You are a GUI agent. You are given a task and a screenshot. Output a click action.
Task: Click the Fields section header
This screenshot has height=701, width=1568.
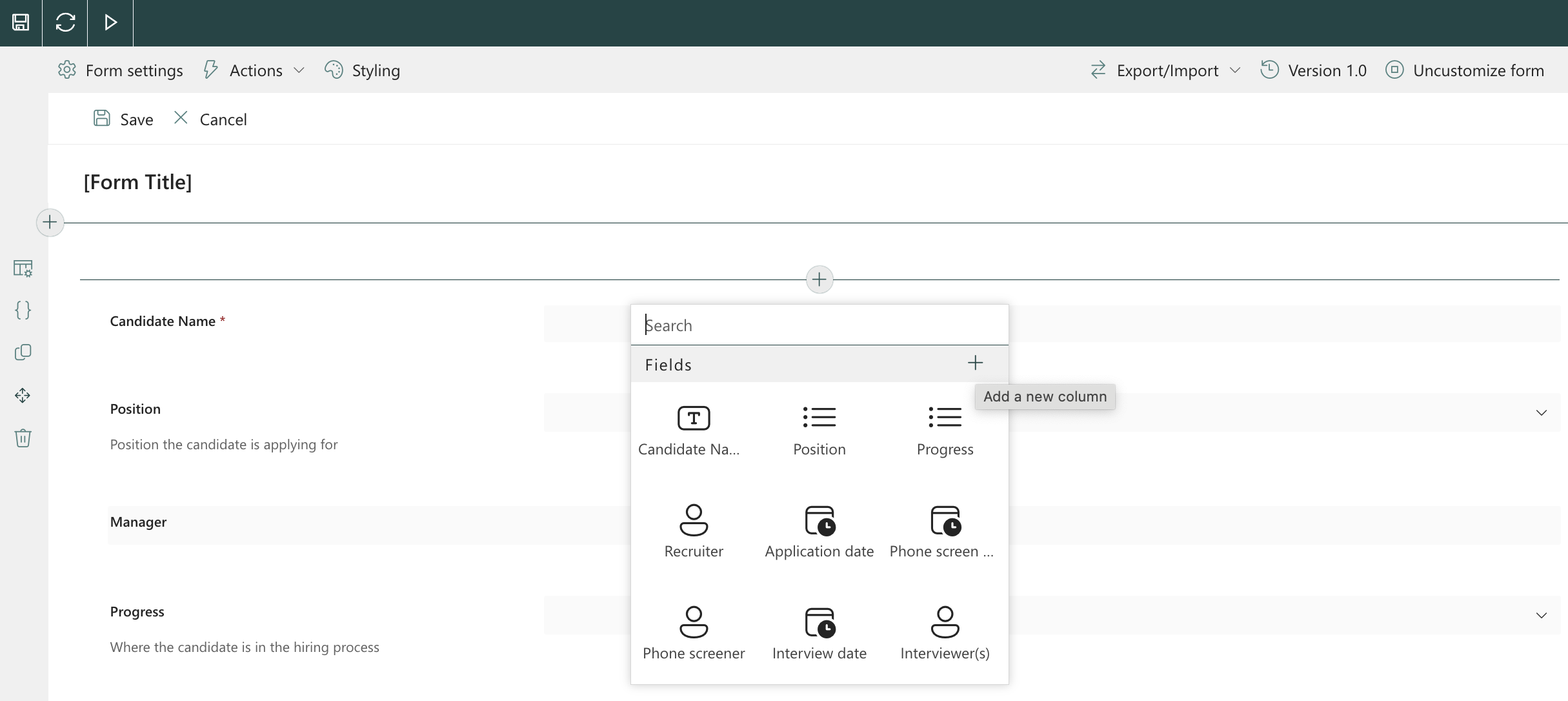click(x=819, y=365)
